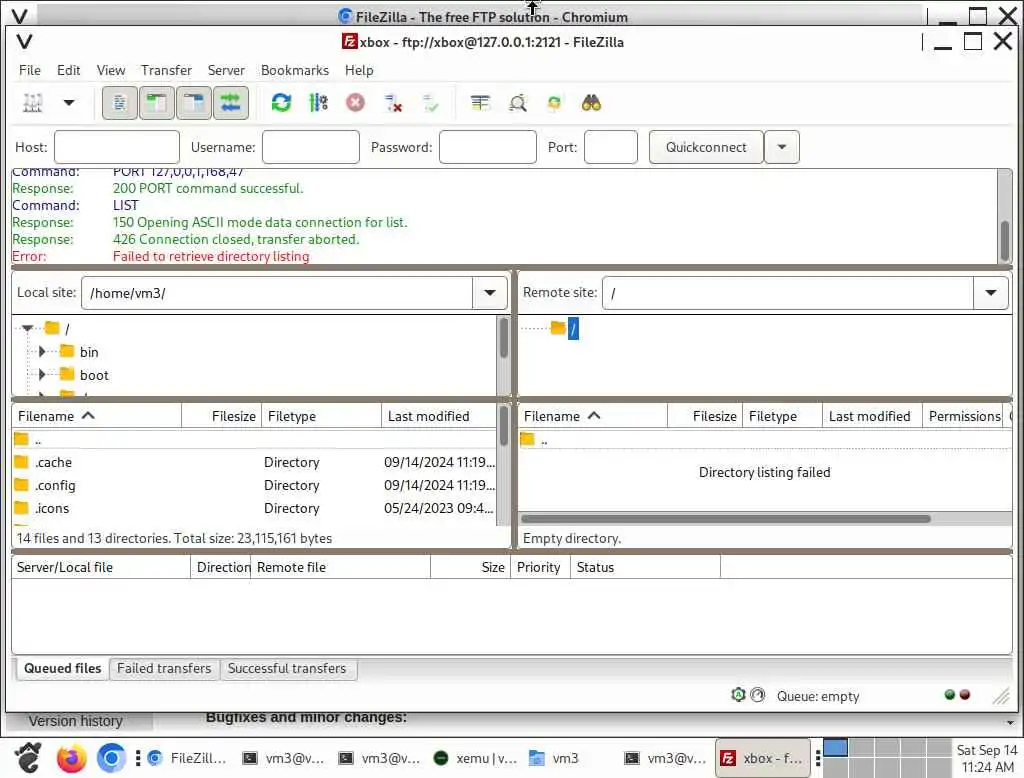Collapse the local root folder tree

pos(27,328)
